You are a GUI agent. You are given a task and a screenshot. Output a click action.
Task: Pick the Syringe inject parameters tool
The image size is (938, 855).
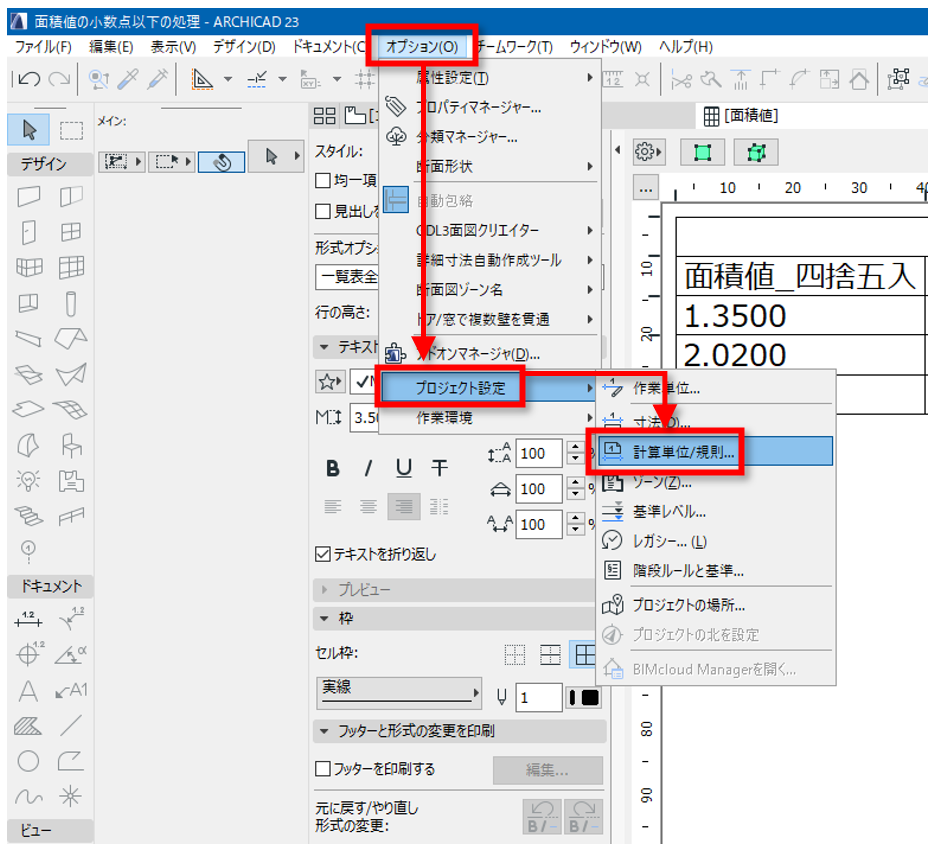coord(157,79)
